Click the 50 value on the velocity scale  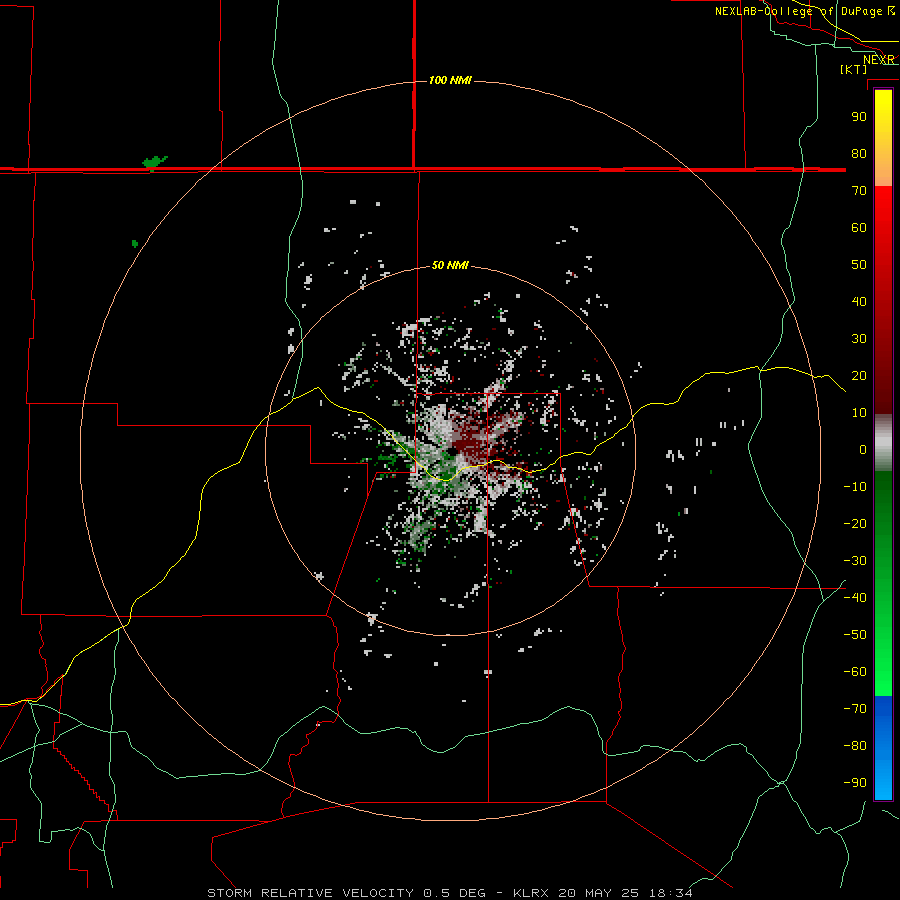[x=859, y=265]
